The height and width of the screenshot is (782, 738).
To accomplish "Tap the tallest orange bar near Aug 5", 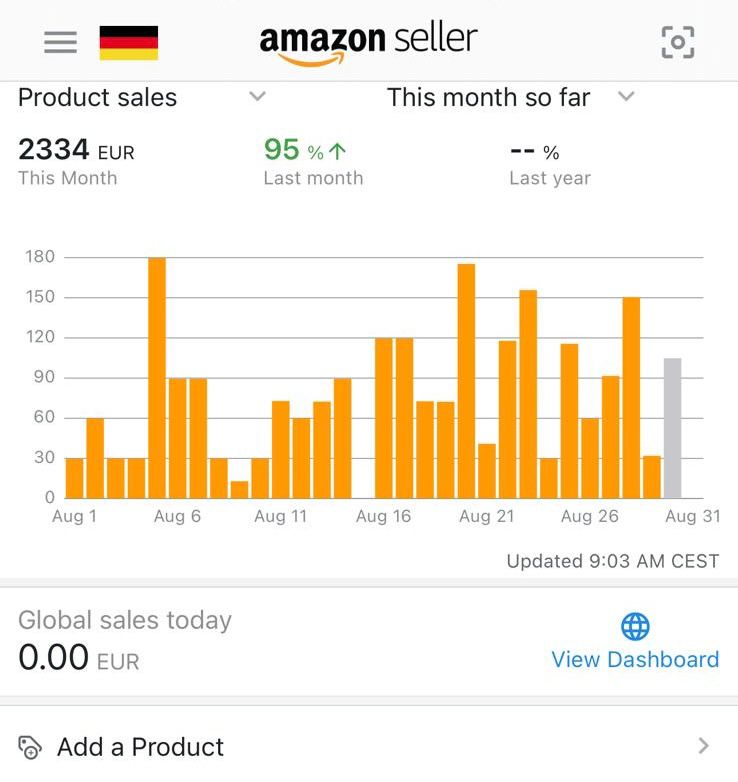I will coord(157,378).
